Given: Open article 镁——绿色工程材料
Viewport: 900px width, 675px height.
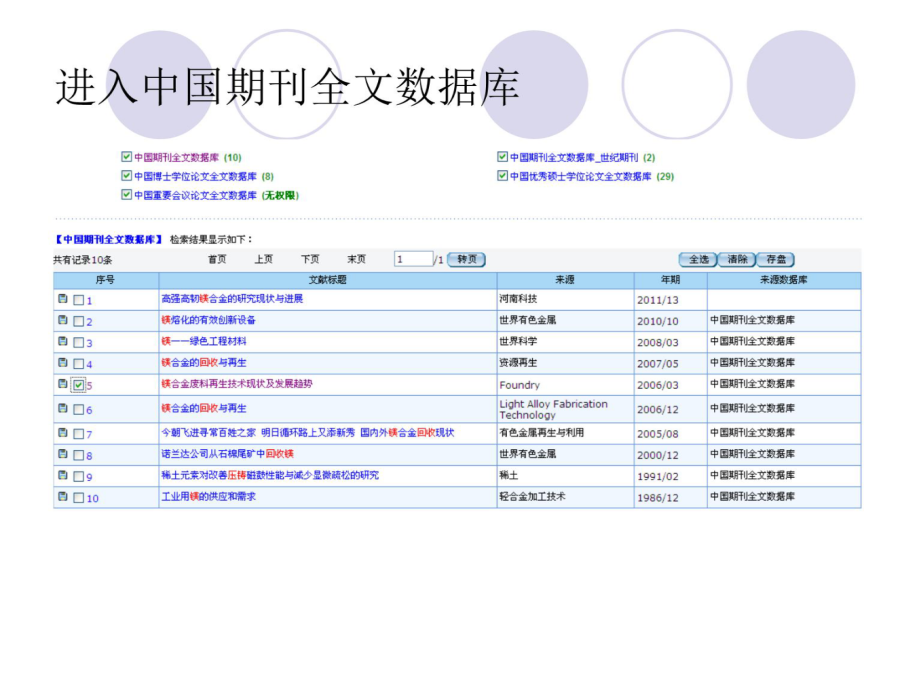Looking at the screenshot, I should click(204, 341).
